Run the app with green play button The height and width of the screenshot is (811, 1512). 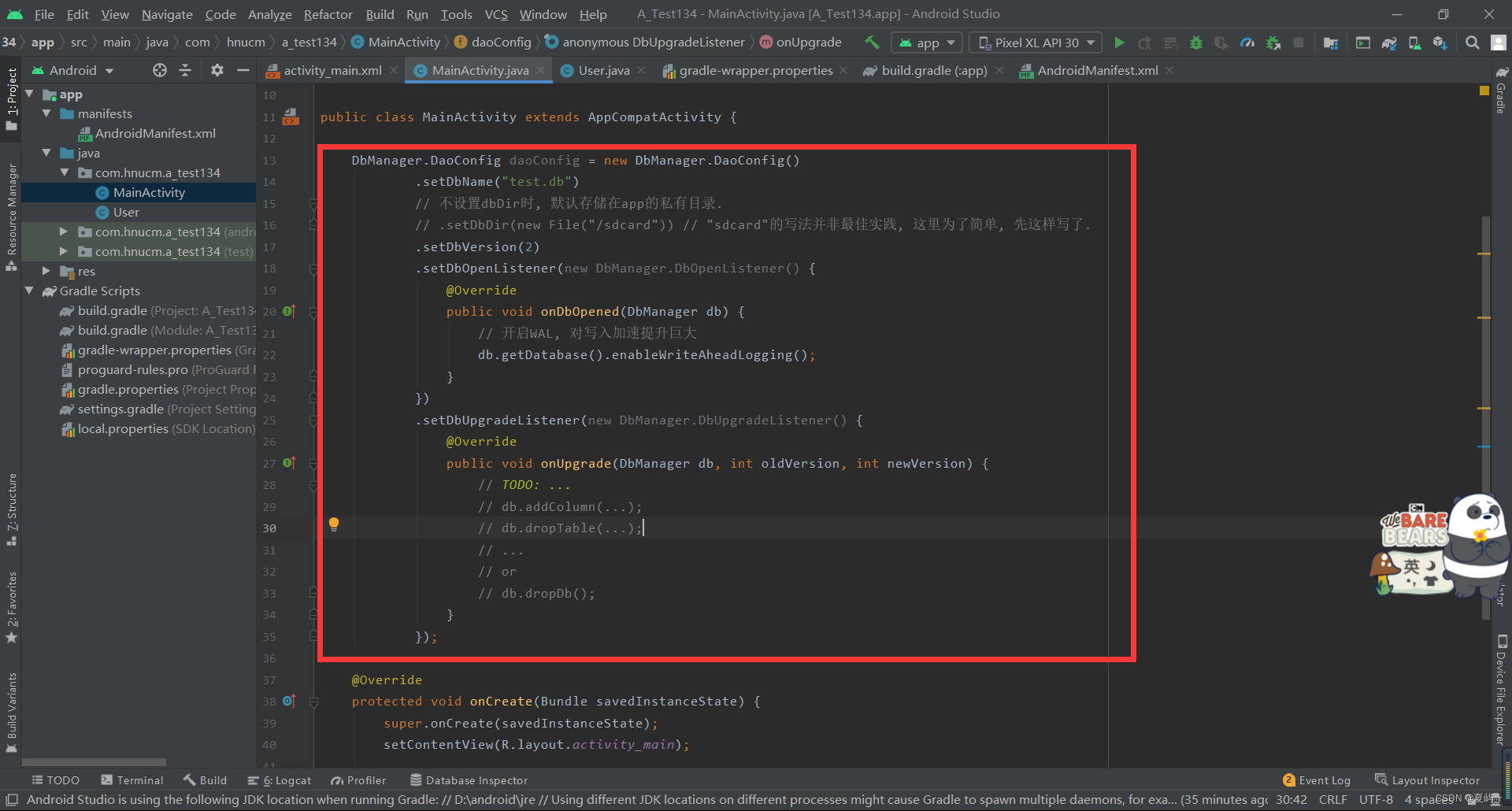pyautogui.click(x=1119, y=43)
